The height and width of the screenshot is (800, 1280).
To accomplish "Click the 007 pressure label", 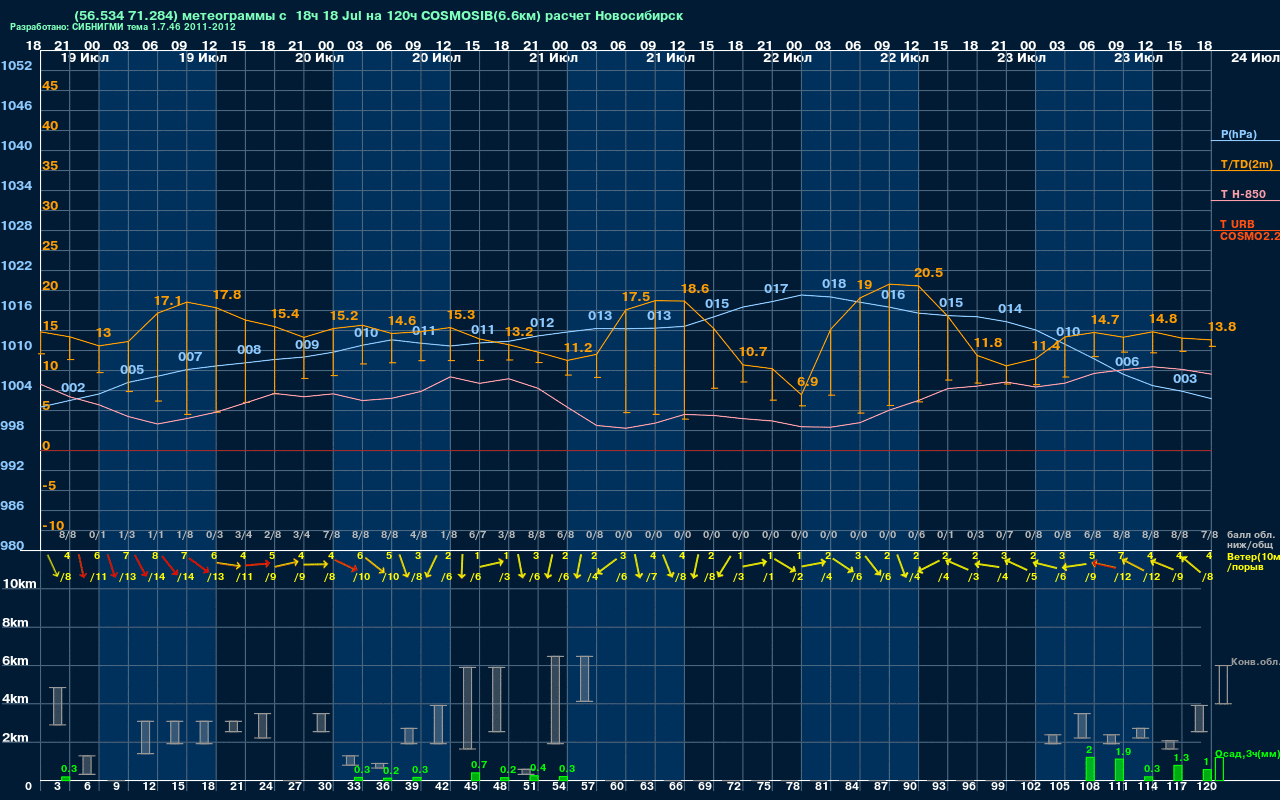I will [x=190, y=356].
